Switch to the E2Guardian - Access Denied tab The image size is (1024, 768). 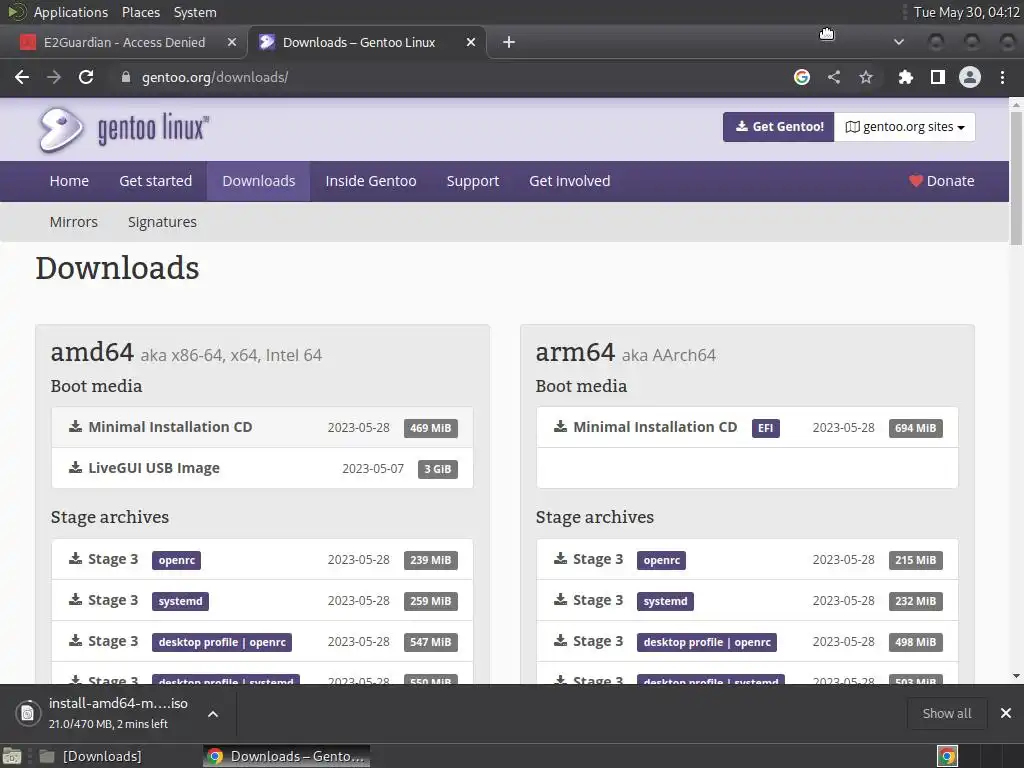[x=123, y=42]
